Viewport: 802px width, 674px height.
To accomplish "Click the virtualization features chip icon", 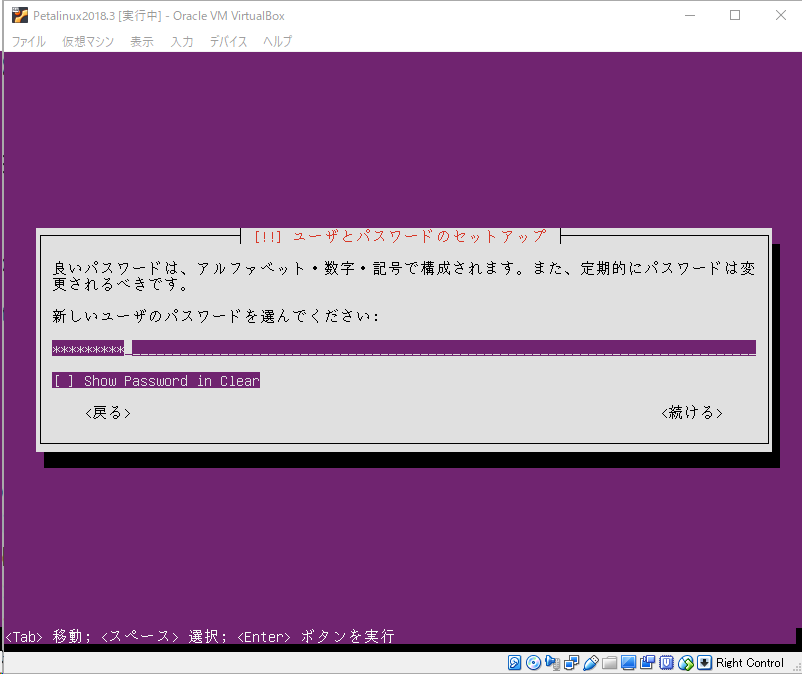I will (667, 662).
